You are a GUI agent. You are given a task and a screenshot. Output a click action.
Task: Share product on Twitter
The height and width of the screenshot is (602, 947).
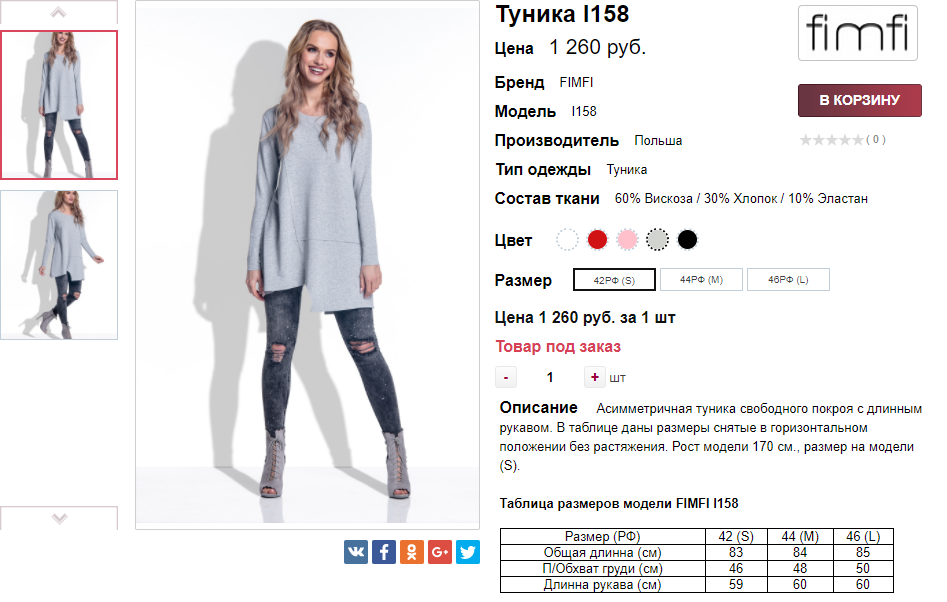point(468,552)
